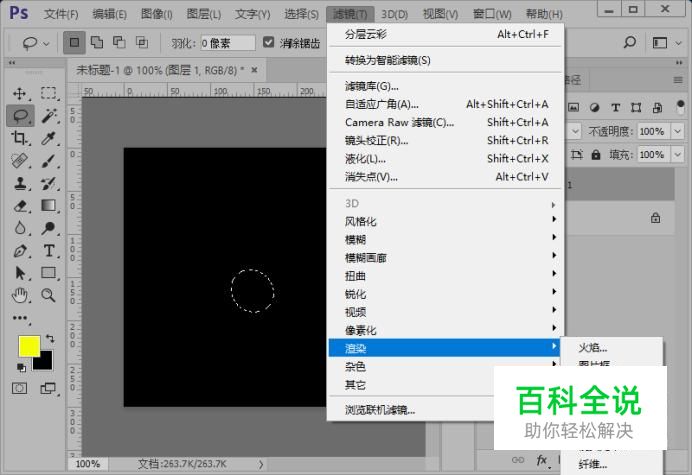Expand the 扭曲 filter submenu

point(445,276)
